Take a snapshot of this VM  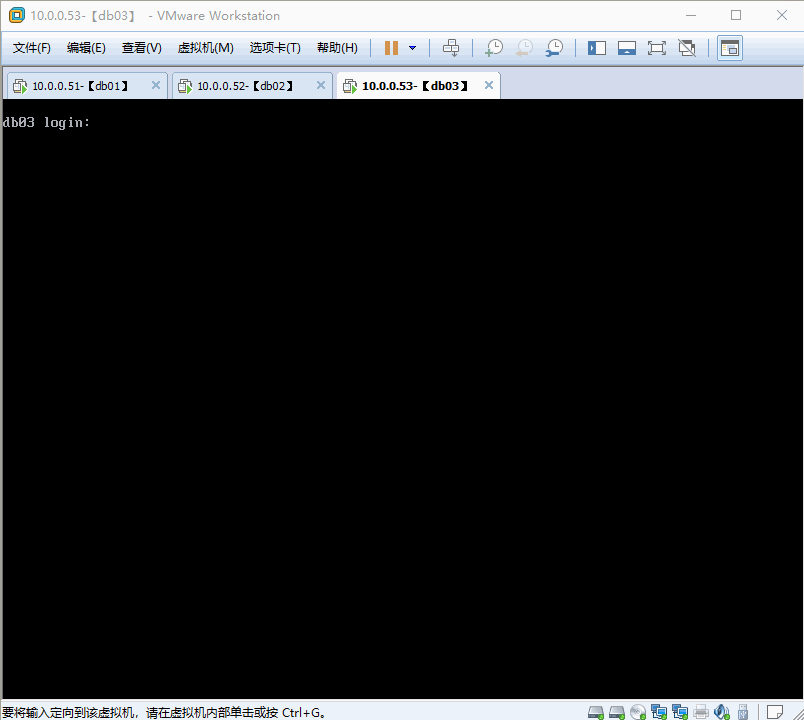click(494, 48)
